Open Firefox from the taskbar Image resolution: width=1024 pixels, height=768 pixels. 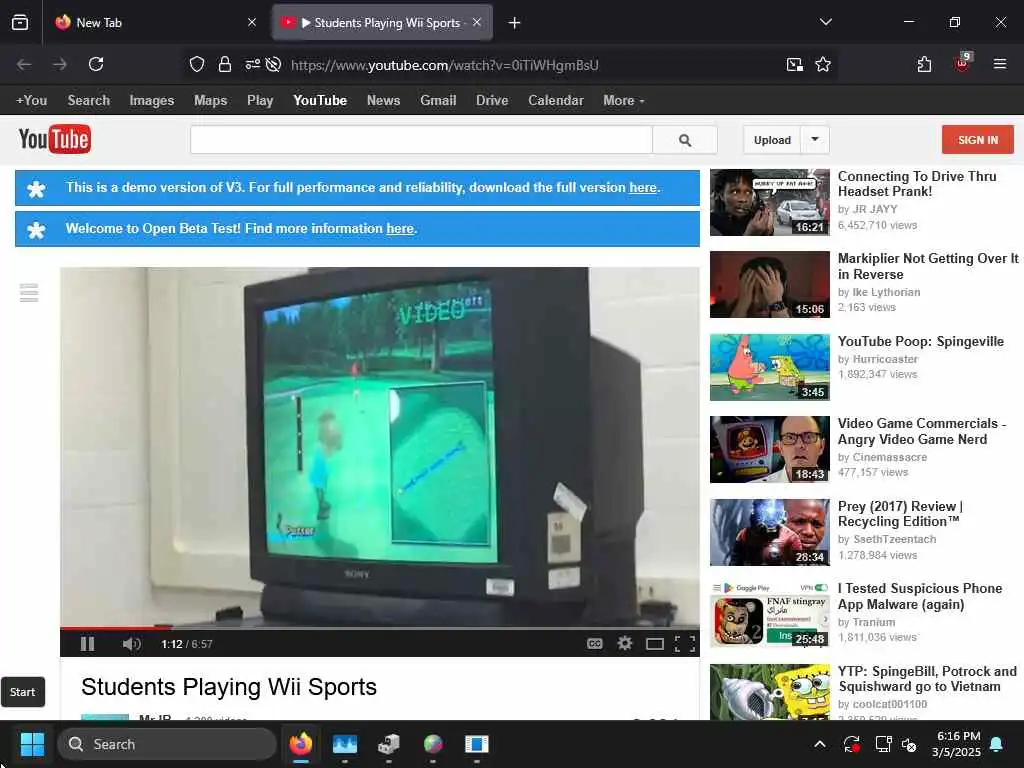click(x=300, y=744)
